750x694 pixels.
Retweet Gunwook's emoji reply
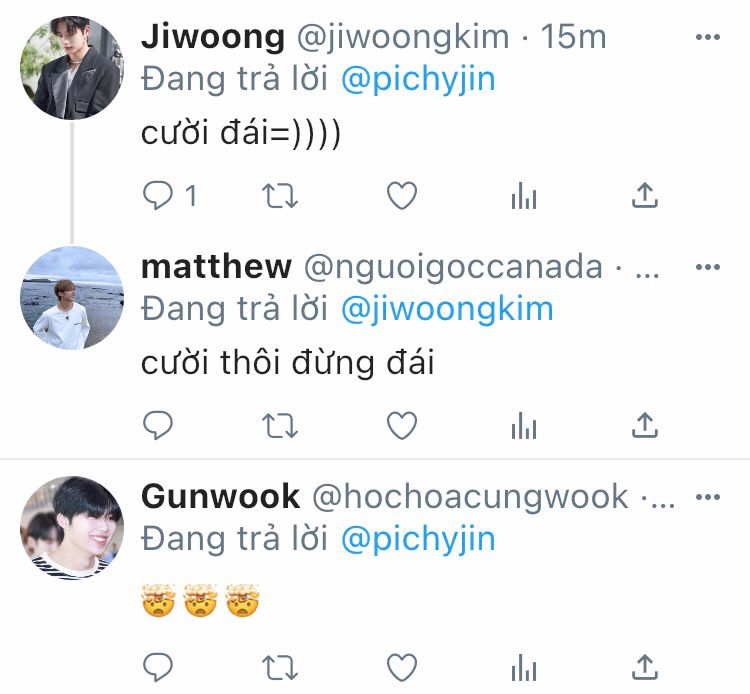280,668
